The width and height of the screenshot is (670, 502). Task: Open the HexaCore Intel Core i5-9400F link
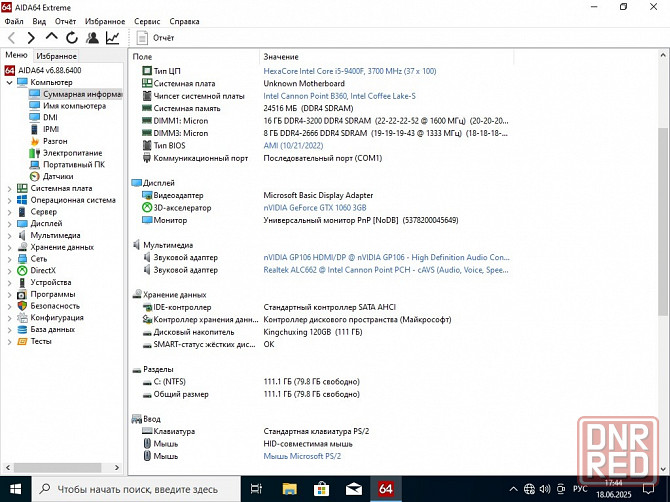[350, 71]
